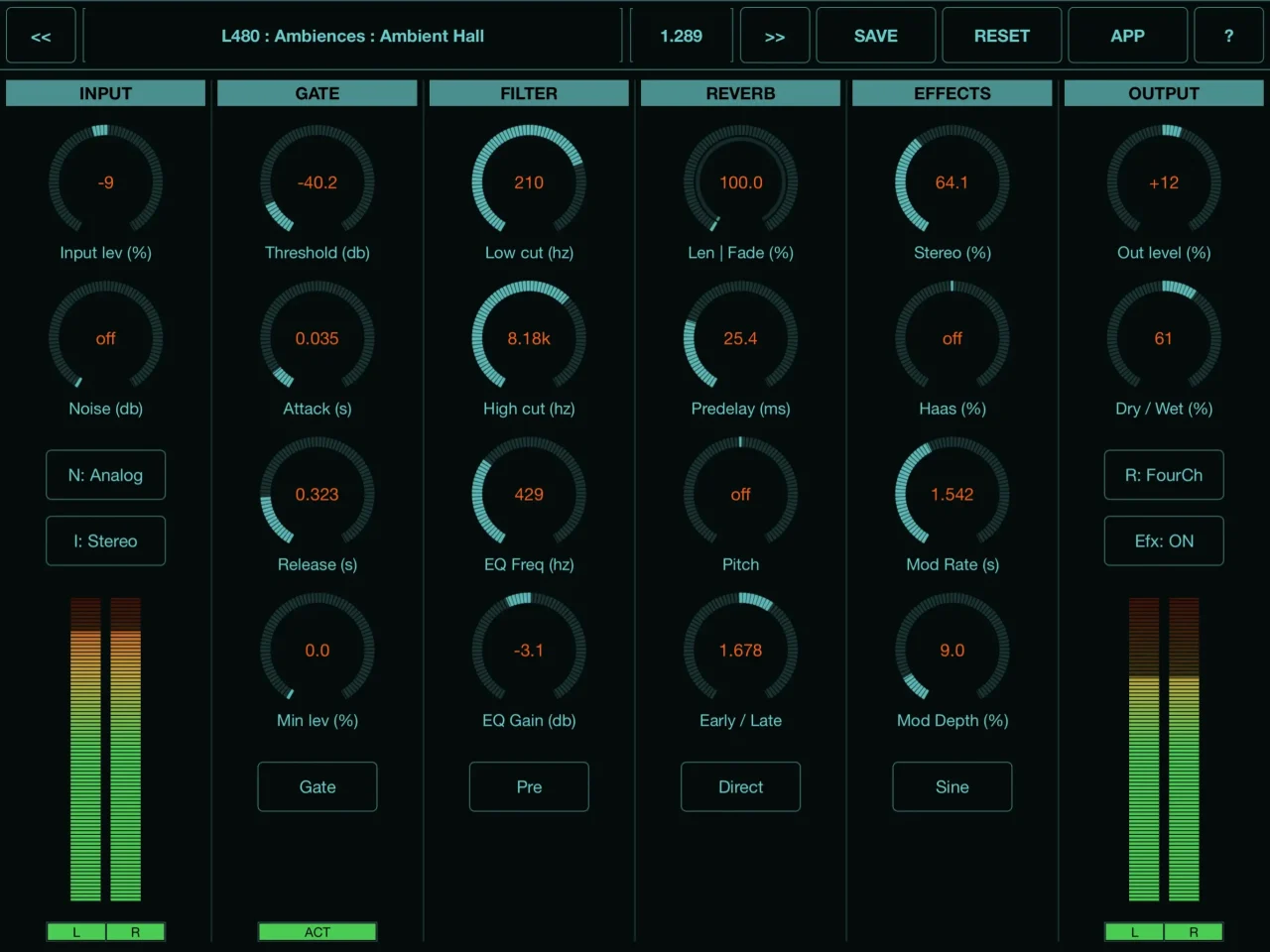Click the Early / Late label
The width and height of the screenshot is (1270, 952).
point(741,720)
